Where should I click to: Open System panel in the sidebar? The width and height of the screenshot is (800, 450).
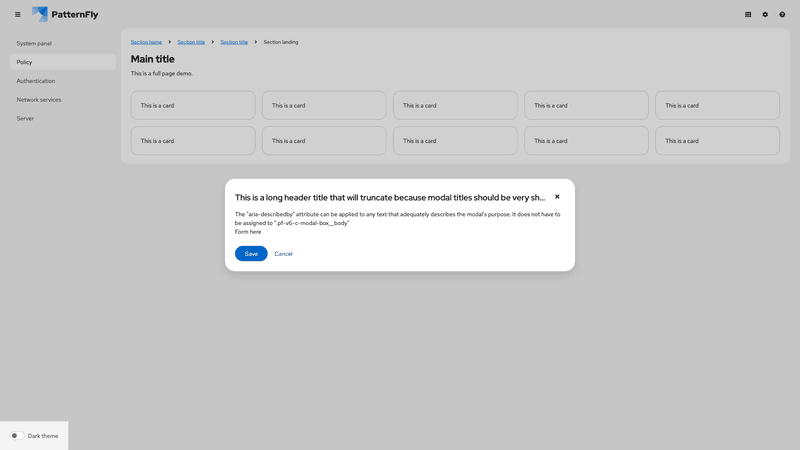pos(34,43)
